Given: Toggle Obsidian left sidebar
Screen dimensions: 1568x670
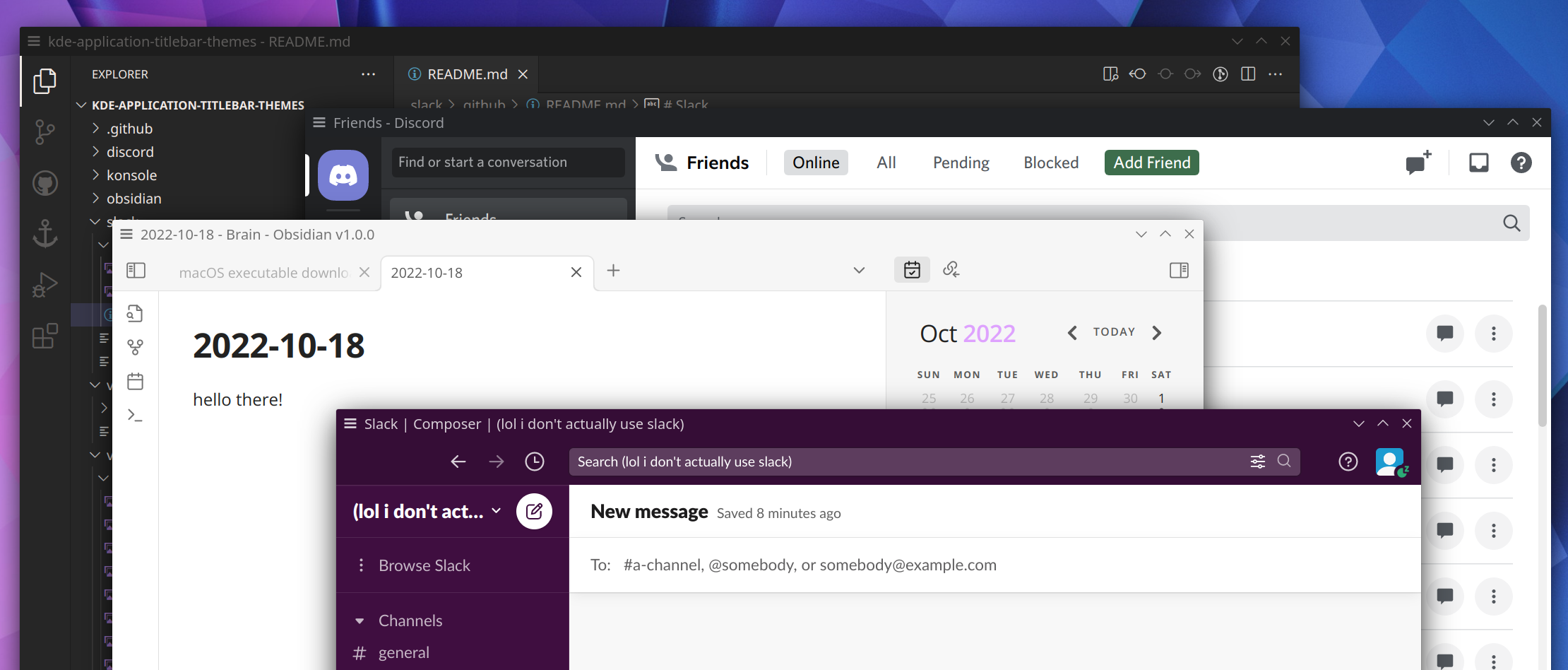Looking at the screenshot, I should coord(136,270).
